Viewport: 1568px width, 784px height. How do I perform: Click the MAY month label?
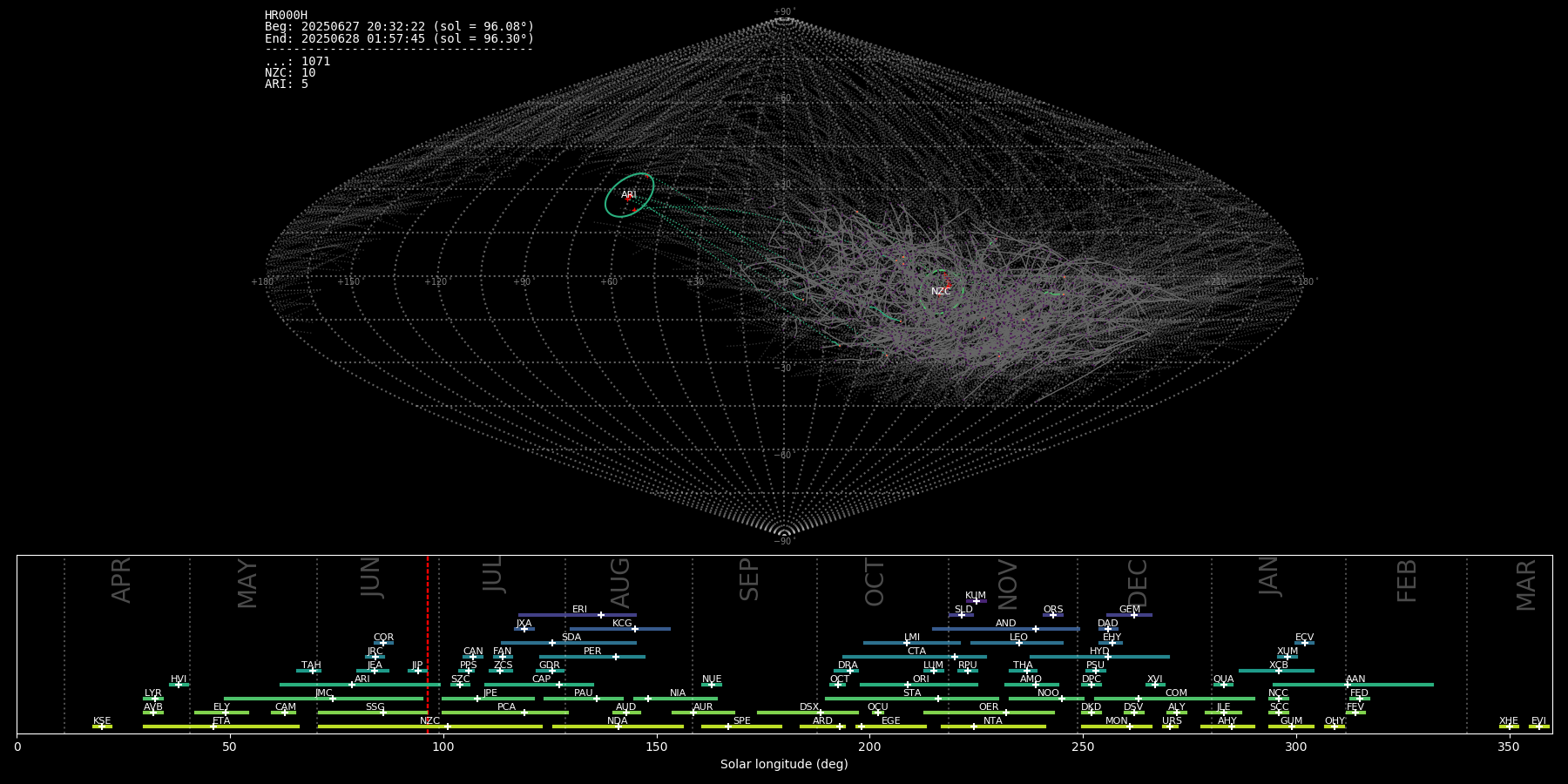point(247,584)
